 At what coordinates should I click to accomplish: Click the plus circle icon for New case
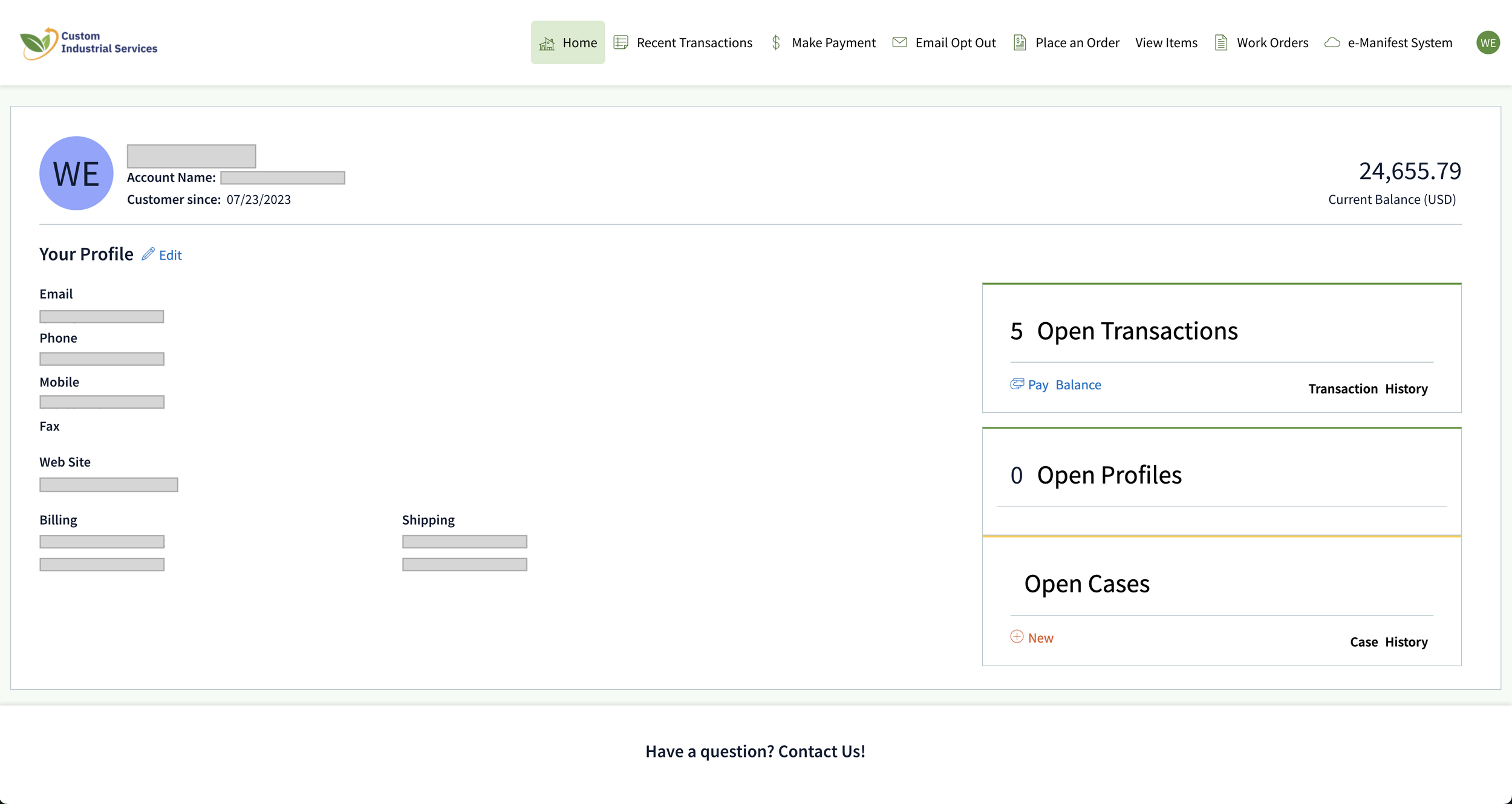pos(1017,637)
